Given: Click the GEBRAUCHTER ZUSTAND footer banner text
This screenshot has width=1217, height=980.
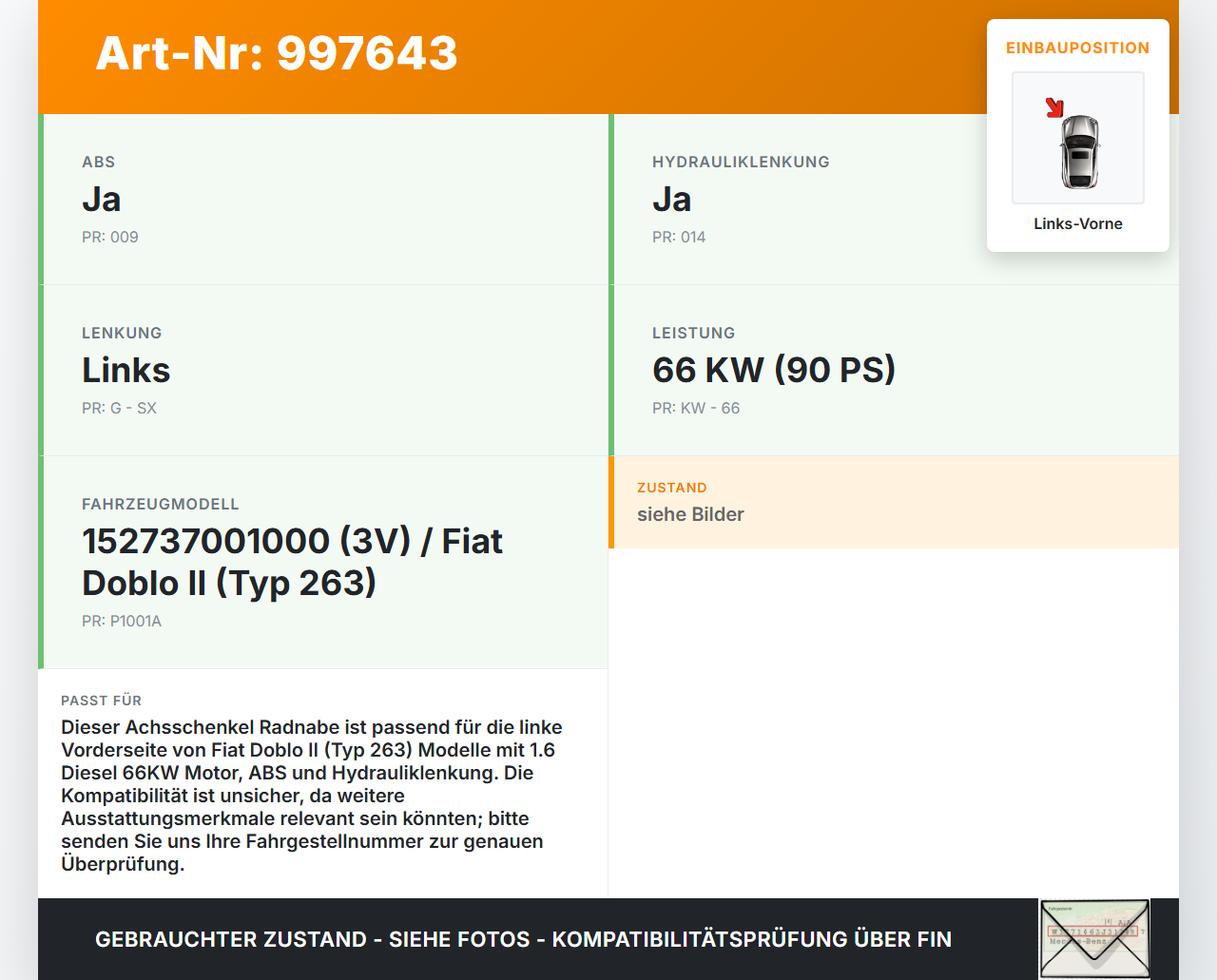Looking at the screenshot, I should pos(523,939).
